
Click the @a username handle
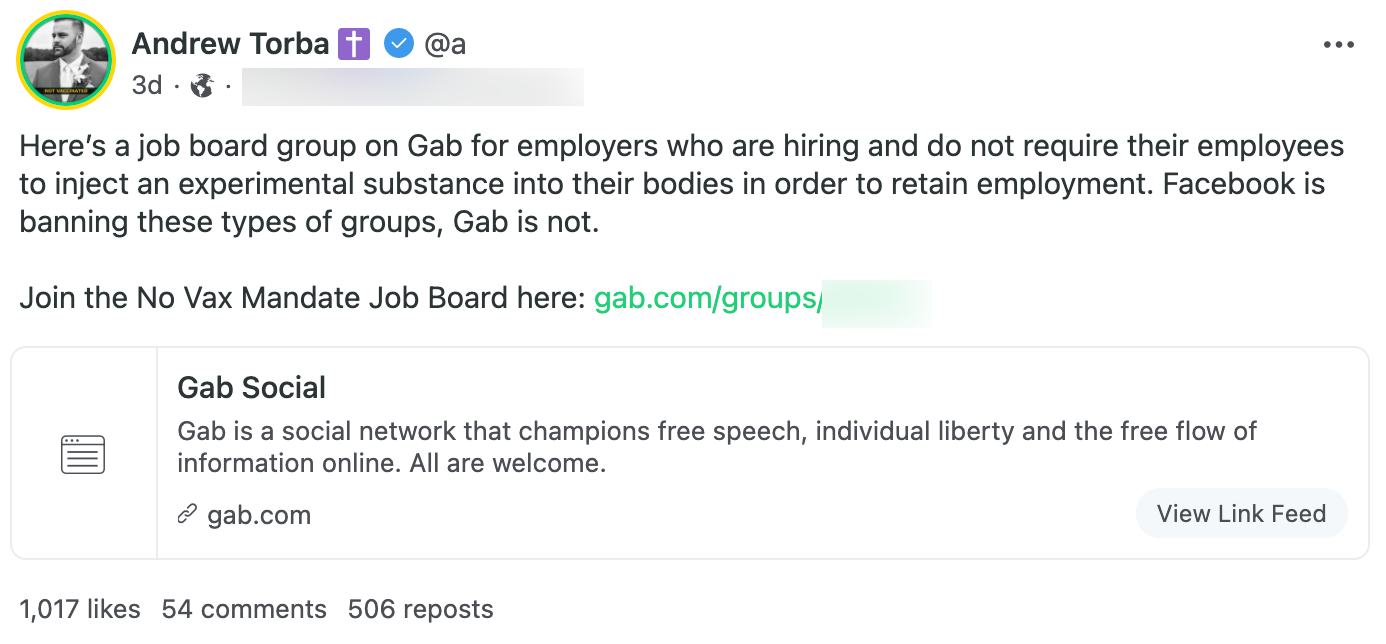pos(445,44)
